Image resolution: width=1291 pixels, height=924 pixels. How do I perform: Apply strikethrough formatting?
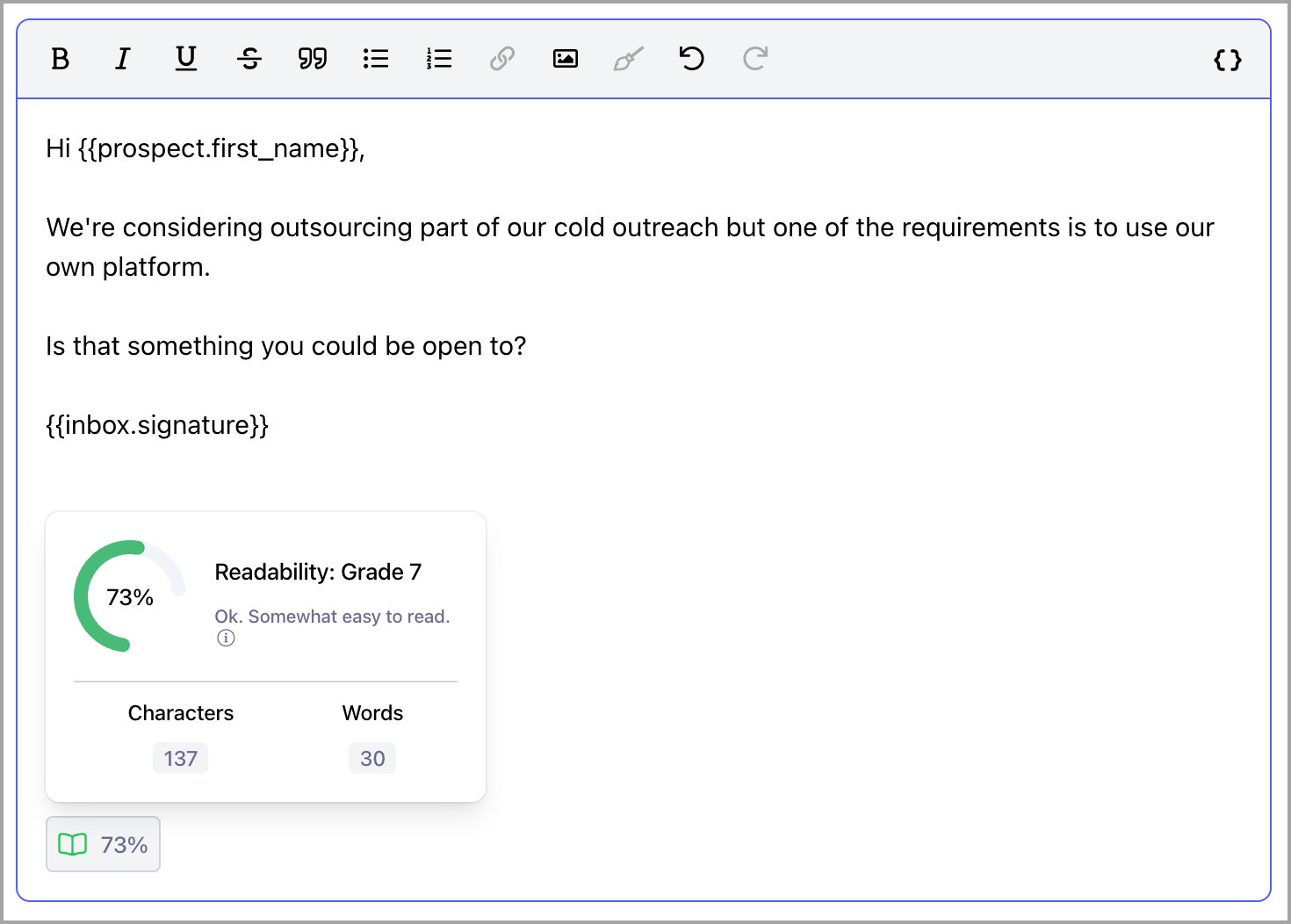pos(249,59)
